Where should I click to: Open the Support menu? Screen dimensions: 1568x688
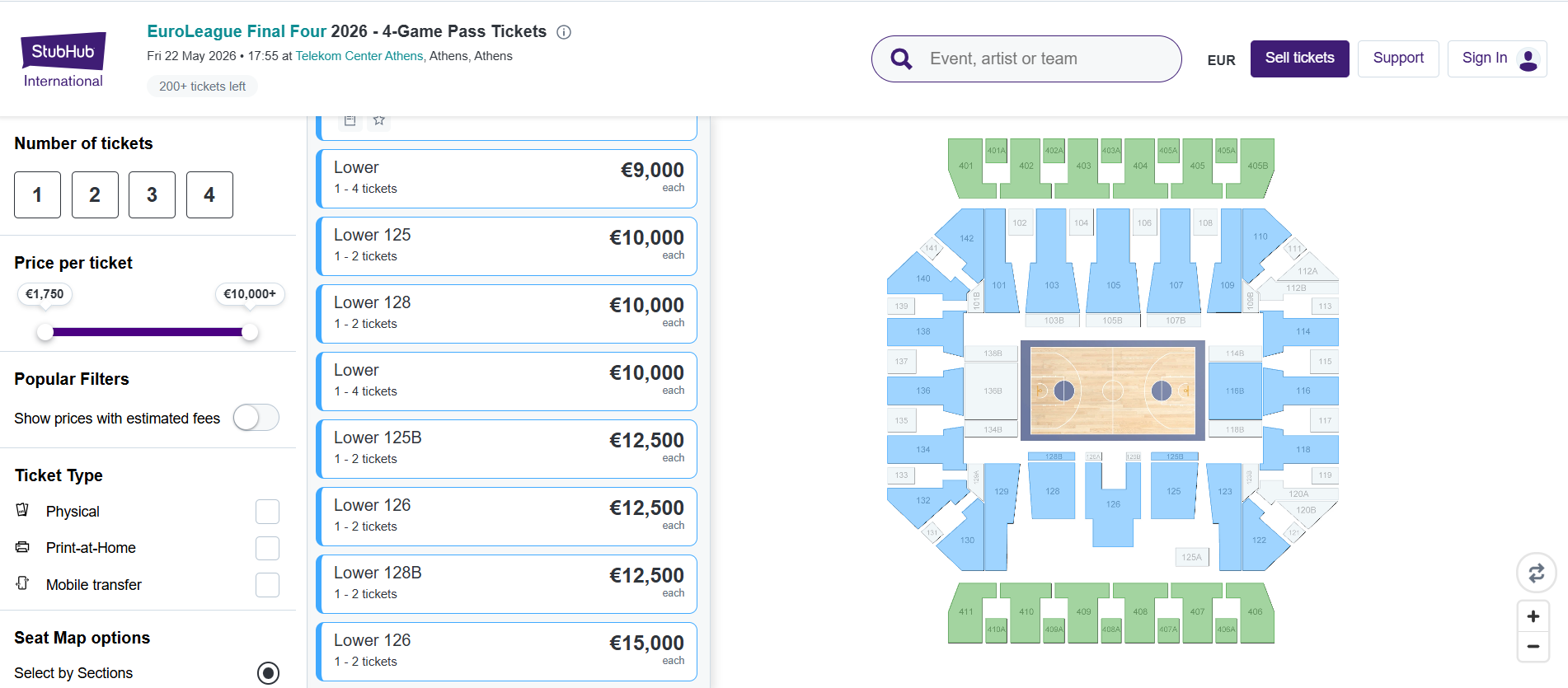pyautogui.click(x=1397, y=59)
